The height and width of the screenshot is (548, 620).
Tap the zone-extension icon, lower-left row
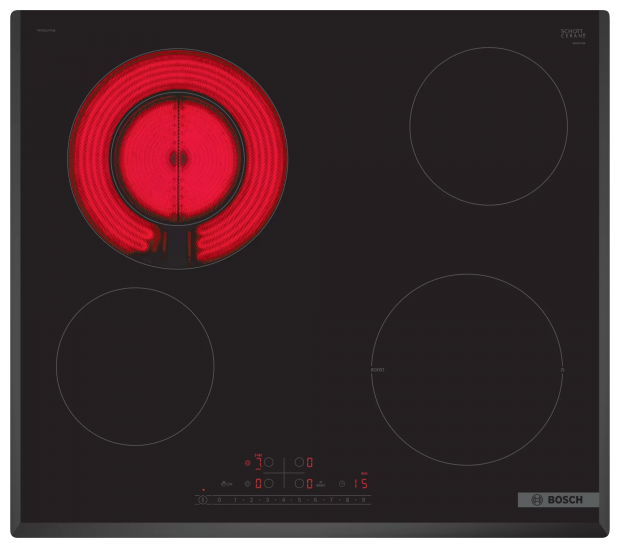[x=247, y=483]
